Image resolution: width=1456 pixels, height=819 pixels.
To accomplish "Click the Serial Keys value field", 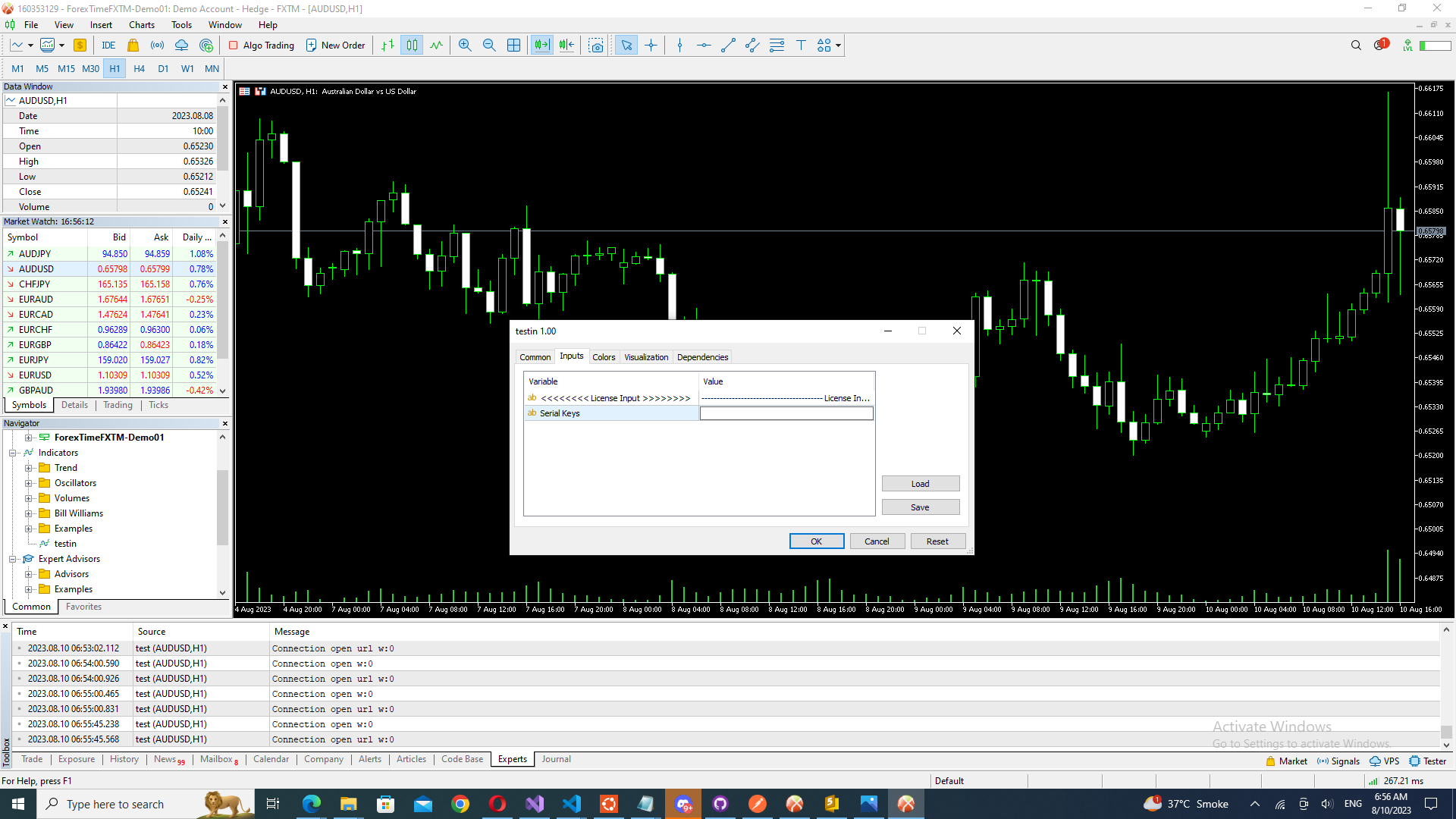I will pos(786,413).
